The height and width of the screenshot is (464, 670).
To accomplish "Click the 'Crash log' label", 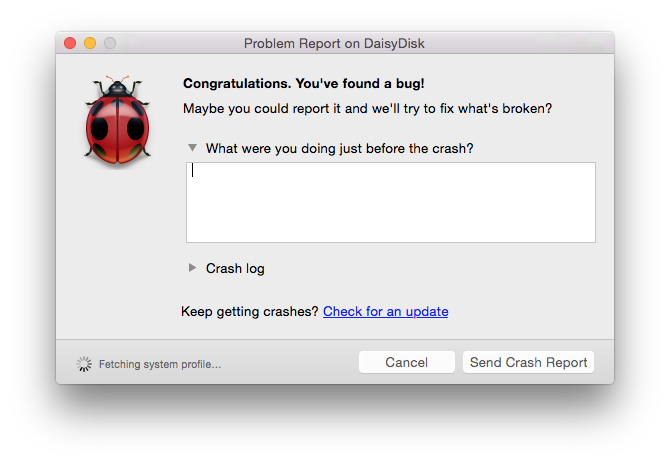I will point(235,268).
